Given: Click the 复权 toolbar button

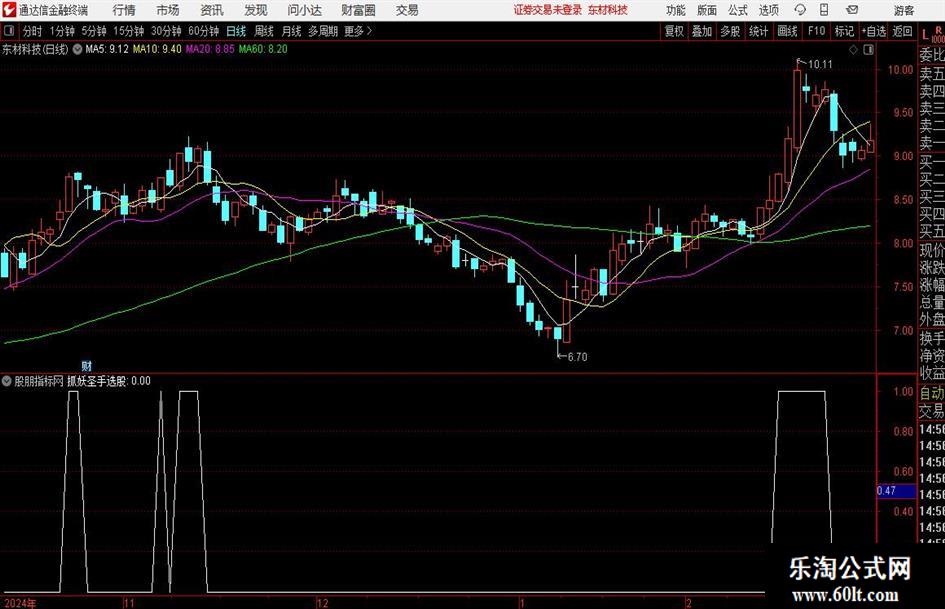Looking at the screenshot, I should click(x=674, y=31).
